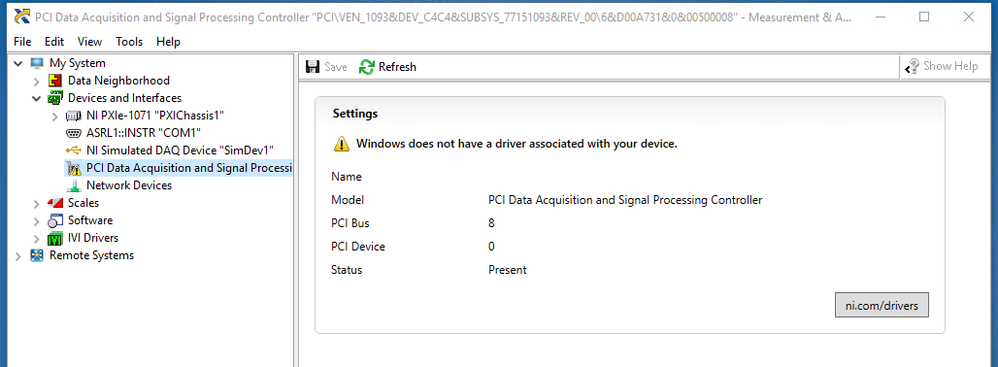Screen dimensions: 998x367
Task: Select NI Simulated DAQ Device "SimDev1"
Action: [180, 150]
